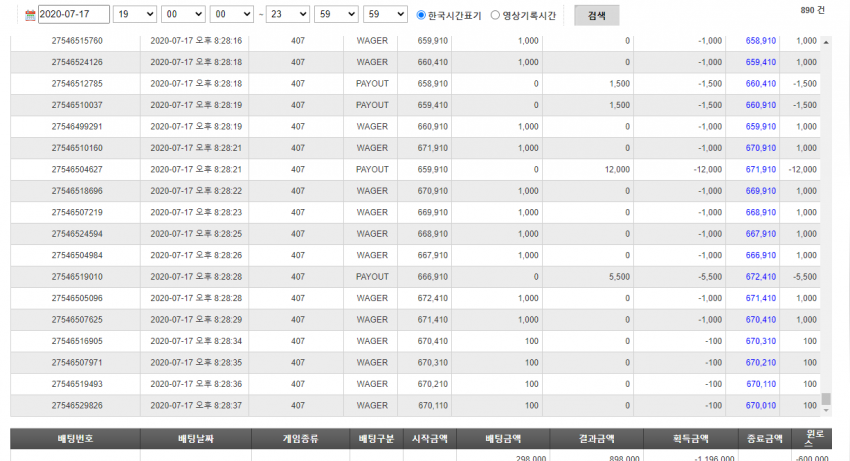Click the 배팅번호 column header
Screen dimensions: 850x461
coord(75,439)
